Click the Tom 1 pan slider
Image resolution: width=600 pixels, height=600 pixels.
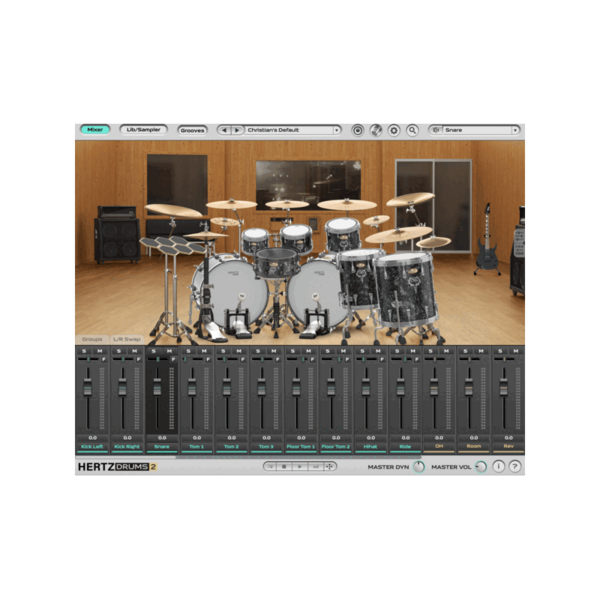[x=193, y=359]
